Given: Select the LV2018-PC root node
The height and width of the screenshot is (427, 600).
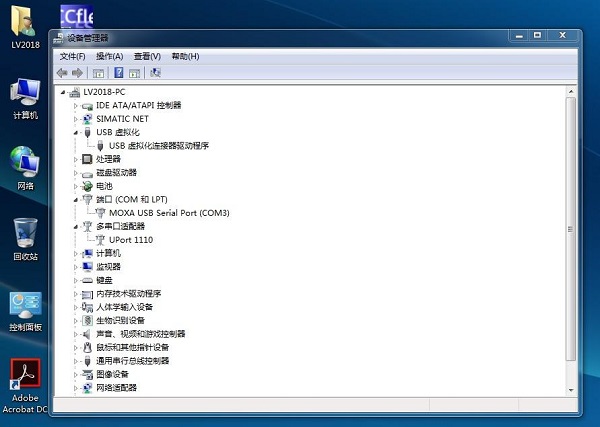Looking at the screenshot, I should (x=104, y=92).
